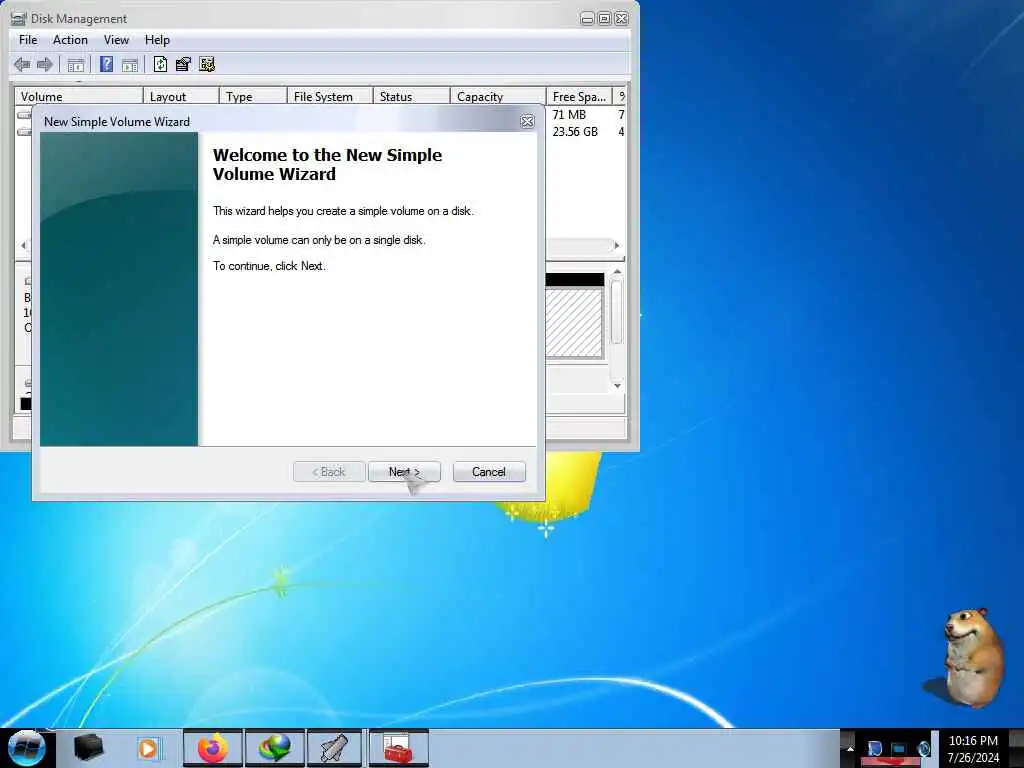This screenshot has width=1024, height=768.
Task: Click the 23.56 GB free space cell
Action: 575,132
